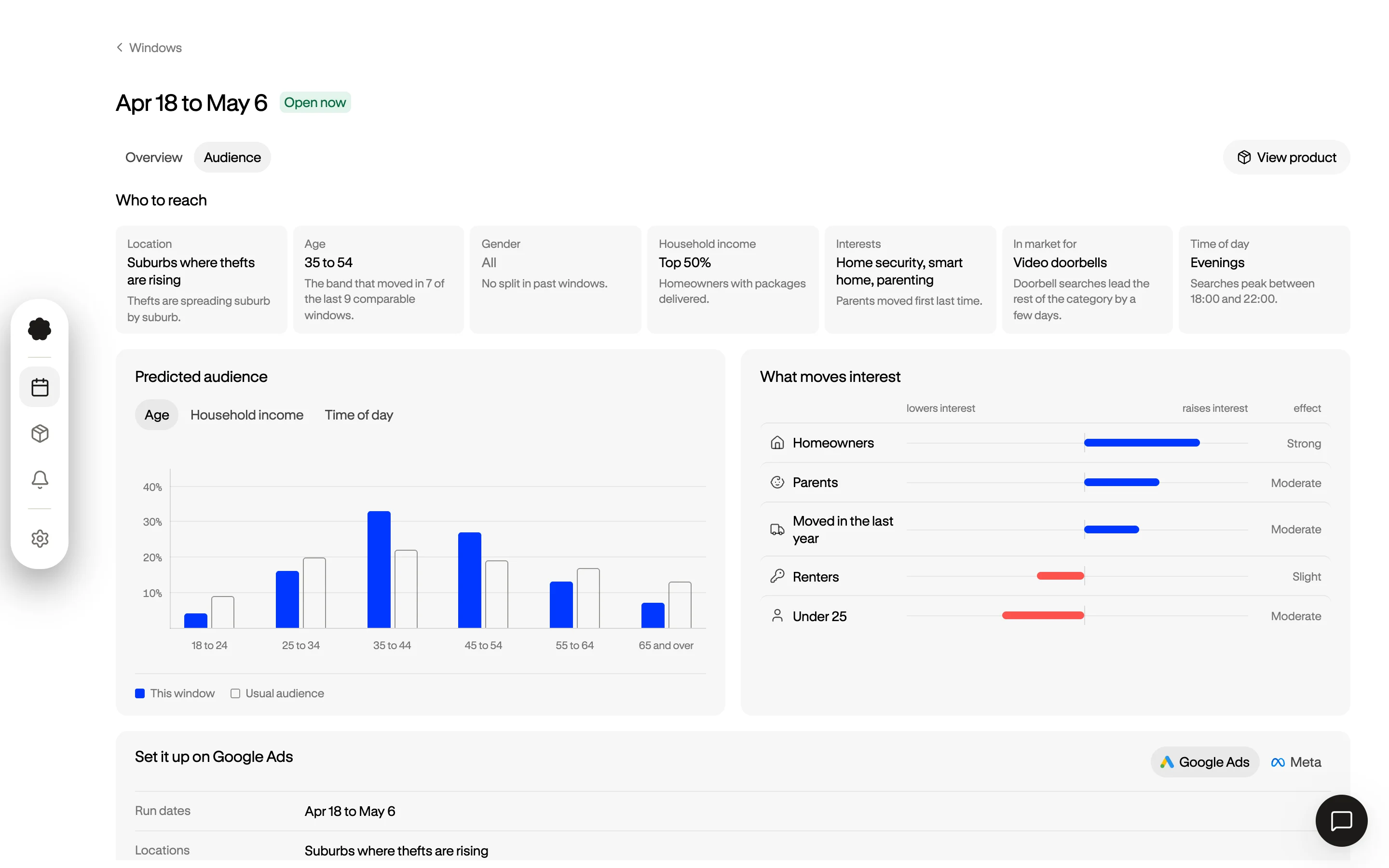Open the Age 35 to 54 card
This screenshot has height=868, width=1389.
coord(378,280)
